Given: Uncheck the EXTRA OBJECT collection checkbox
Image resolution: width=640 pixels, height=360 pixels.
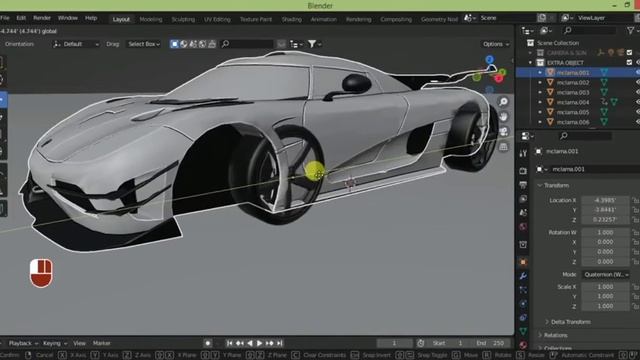Looking at the screenshot, I should [x=629, y=62].
